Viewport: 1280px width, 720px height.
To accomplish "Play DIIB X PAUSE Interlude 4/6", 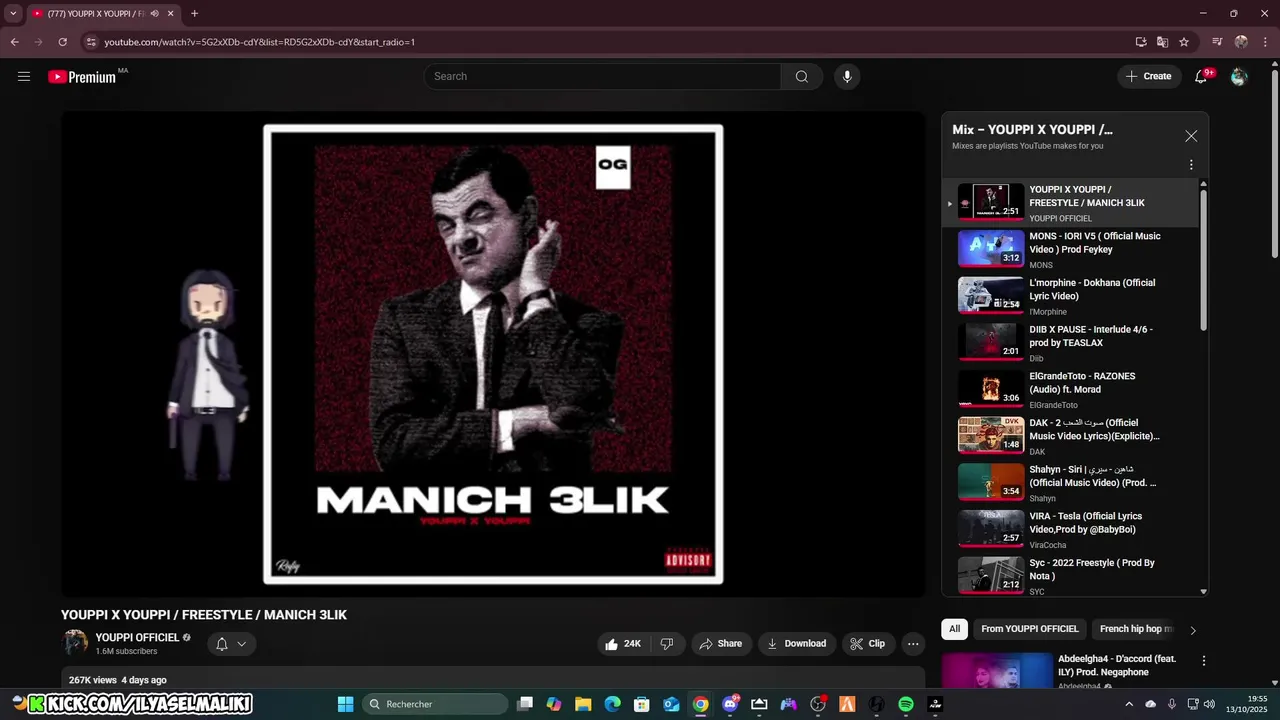I will [x=1069, y=343].
